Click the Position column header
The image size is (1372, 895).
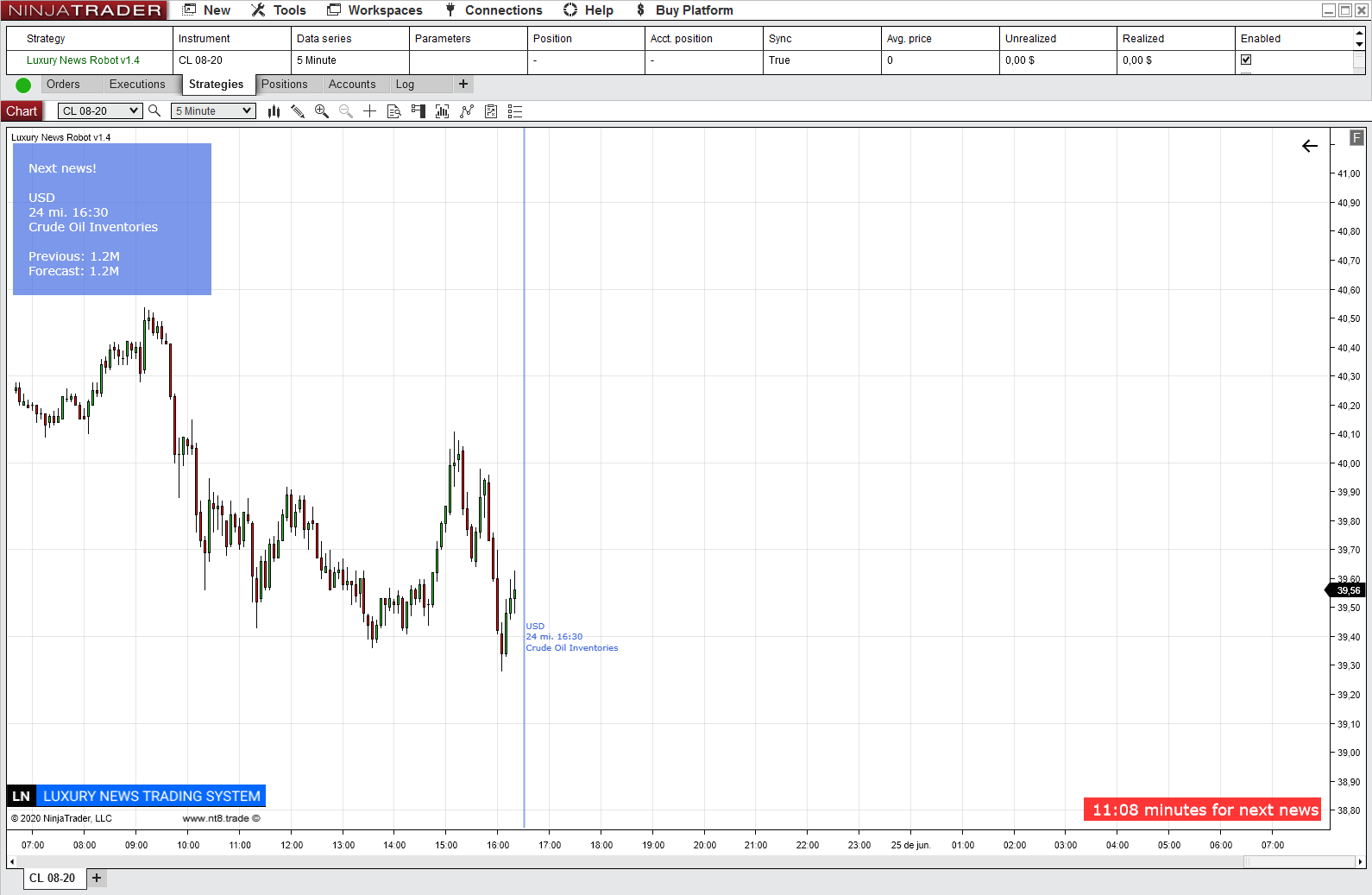coord(587,39)
